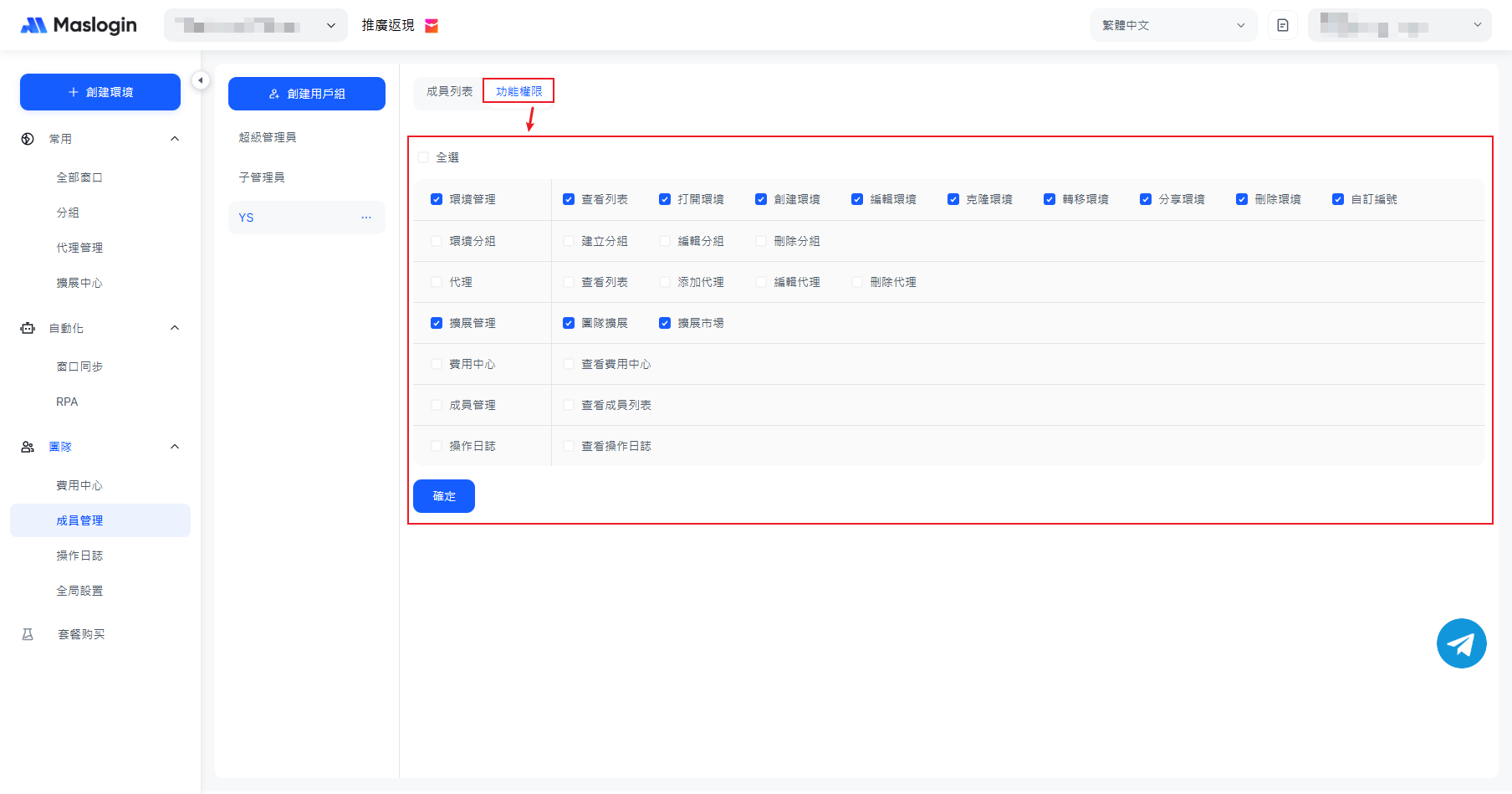Select 超級管理員 user group

(268, 137)
